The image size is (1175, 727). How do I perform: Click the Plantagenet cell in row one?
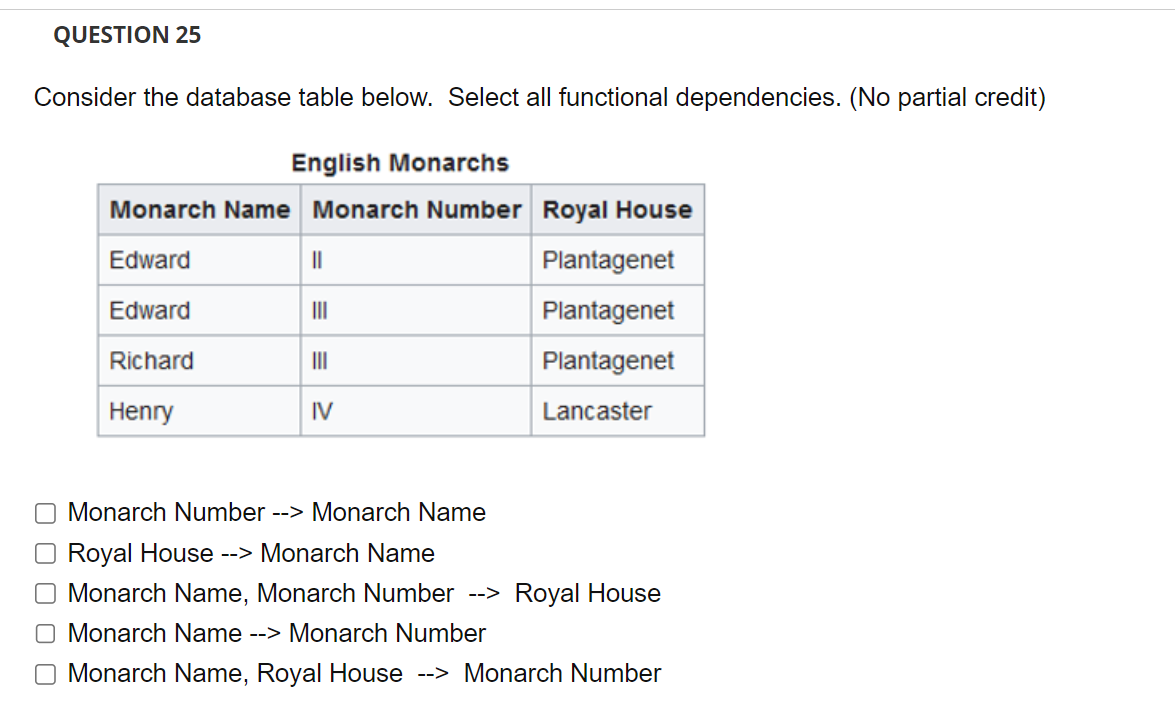609,260
